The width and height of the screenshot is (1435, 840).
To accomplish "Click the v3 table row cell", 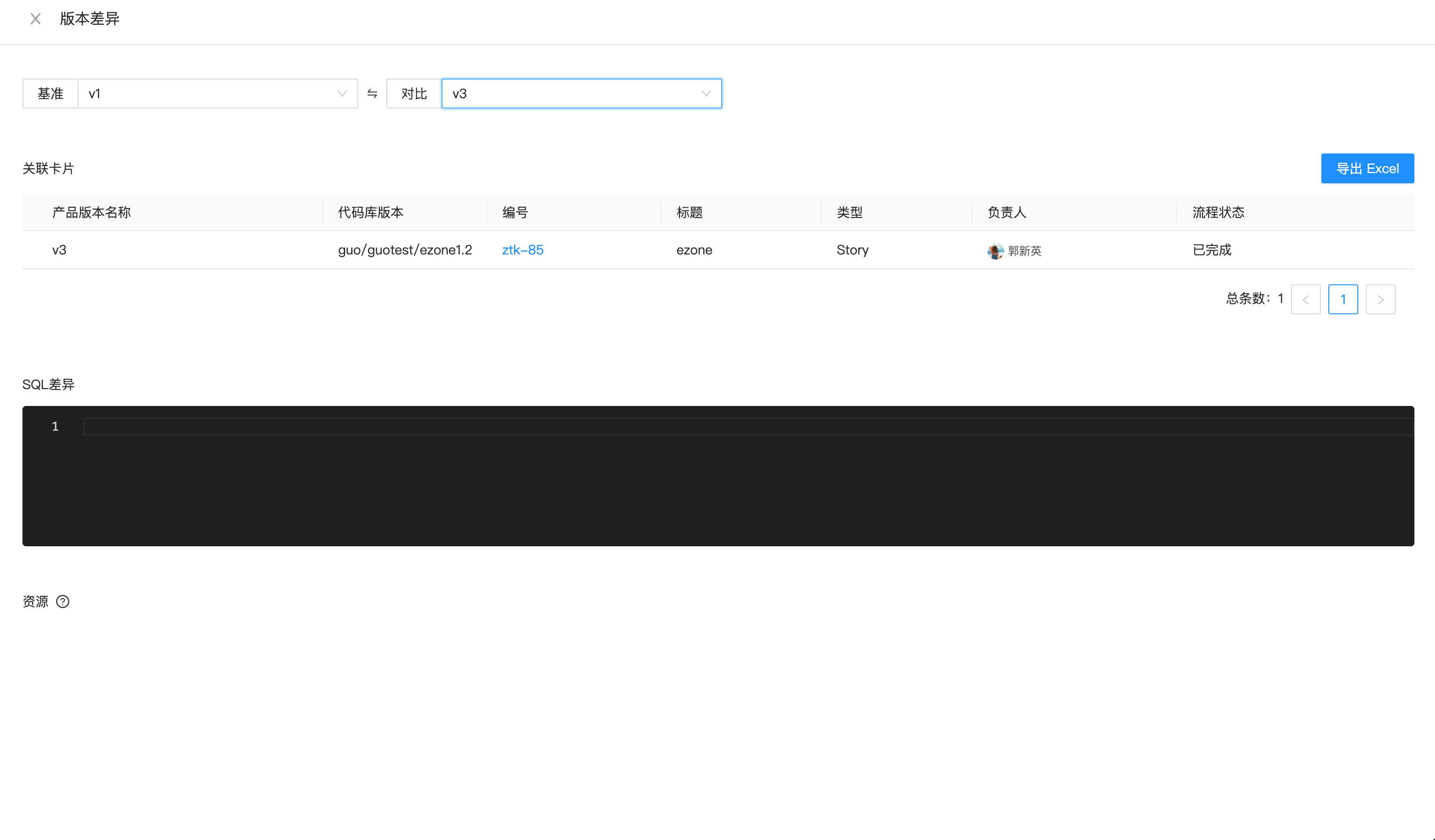I will click(59, 250).
